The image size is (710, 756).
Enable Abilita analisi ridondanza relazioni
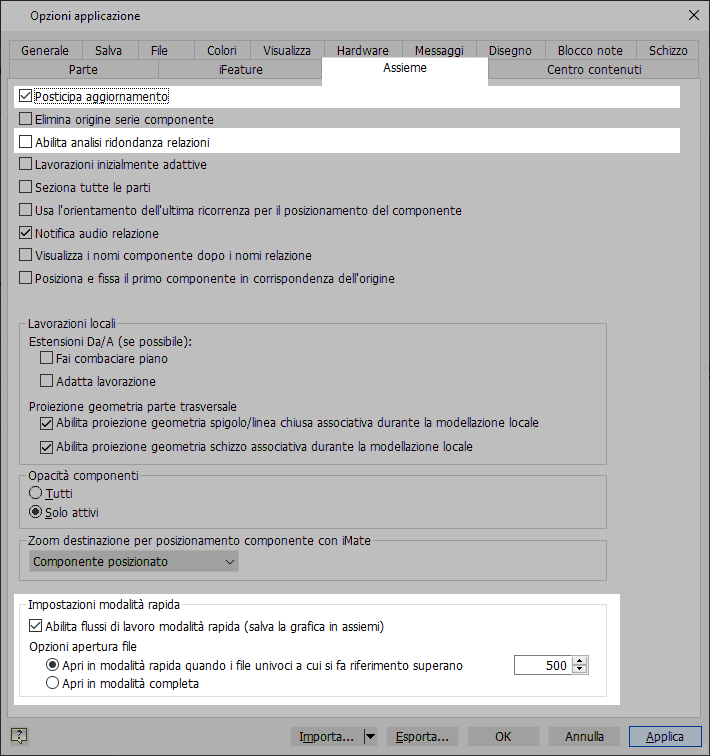26,142
